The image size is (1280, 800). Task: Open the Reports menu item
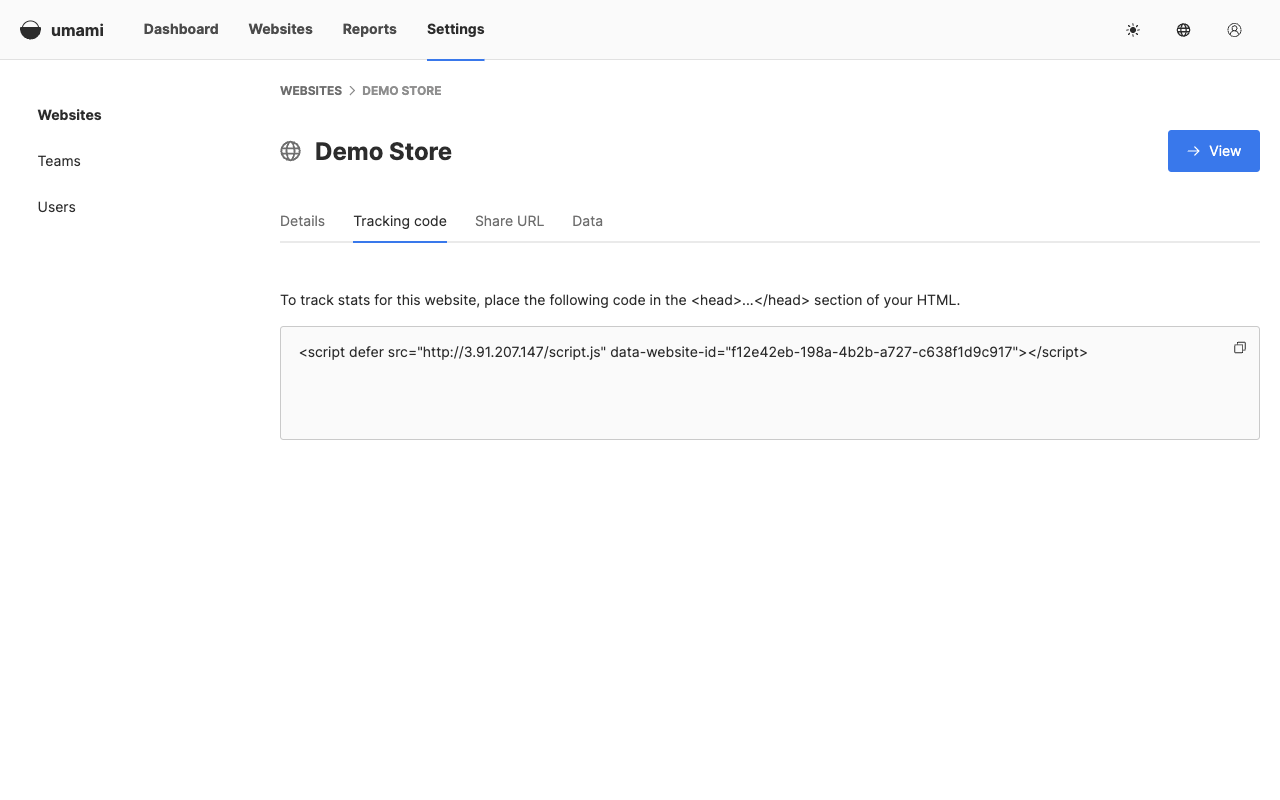click(x=370, y=29)
